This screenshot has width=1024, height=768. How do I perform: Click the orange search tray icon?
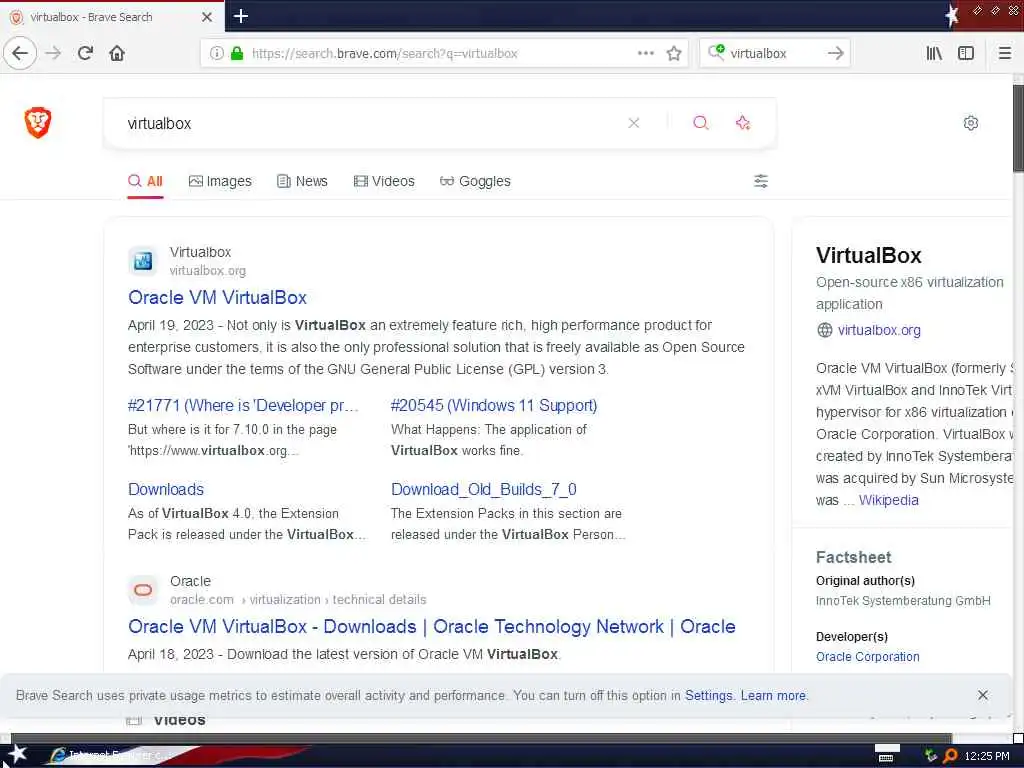950,756
